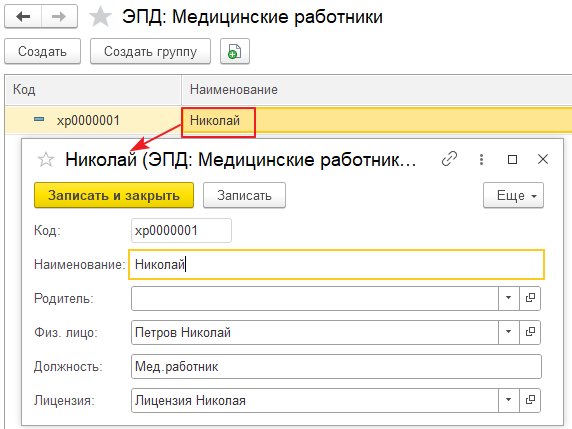The image size is (572, 429).
Task: Click Записать и закрыть
Action: pos(114,196)
